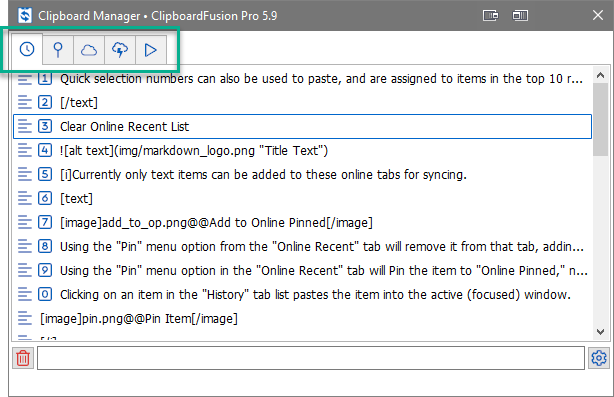This screenshot has height=397, width=614.
Task: Select item ending 'remove it from that tab'
Action: tap(302, 247)
